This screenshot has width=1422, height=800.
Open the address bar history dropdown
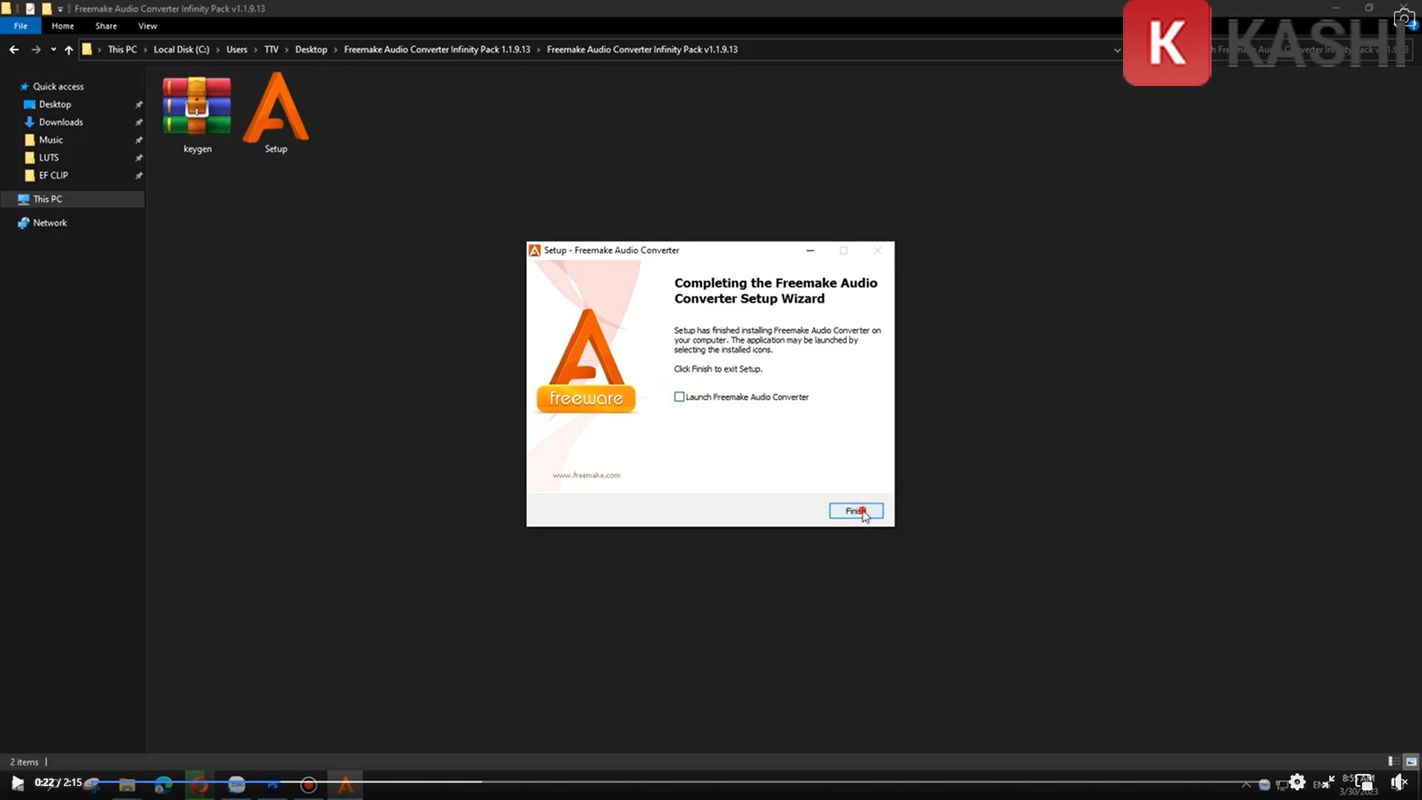click(1117, 49)
